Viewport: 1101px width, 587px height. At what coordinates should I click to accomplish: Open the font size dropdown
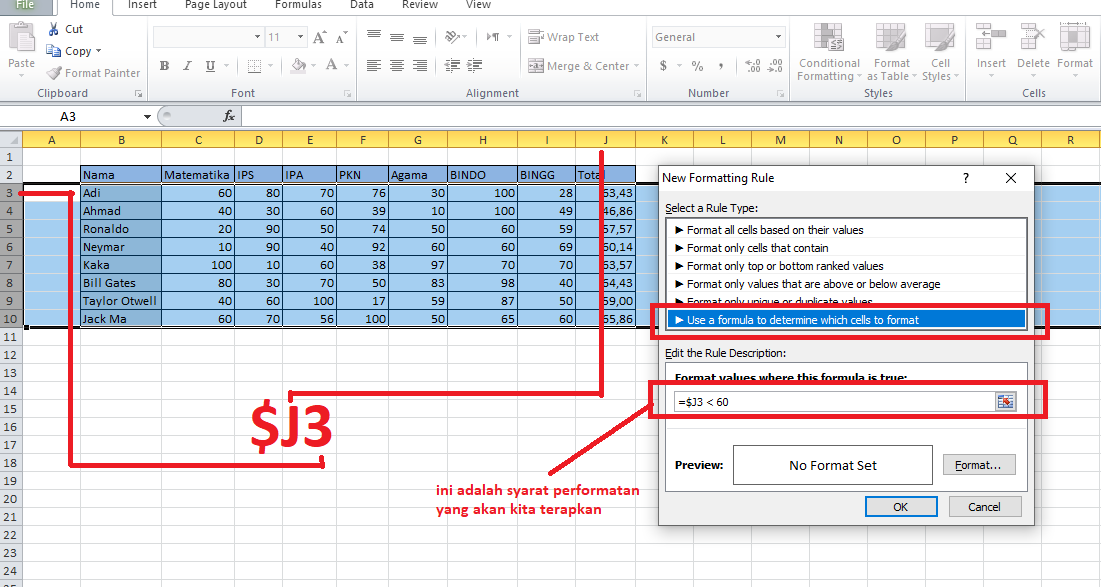[x=300, y=37]
